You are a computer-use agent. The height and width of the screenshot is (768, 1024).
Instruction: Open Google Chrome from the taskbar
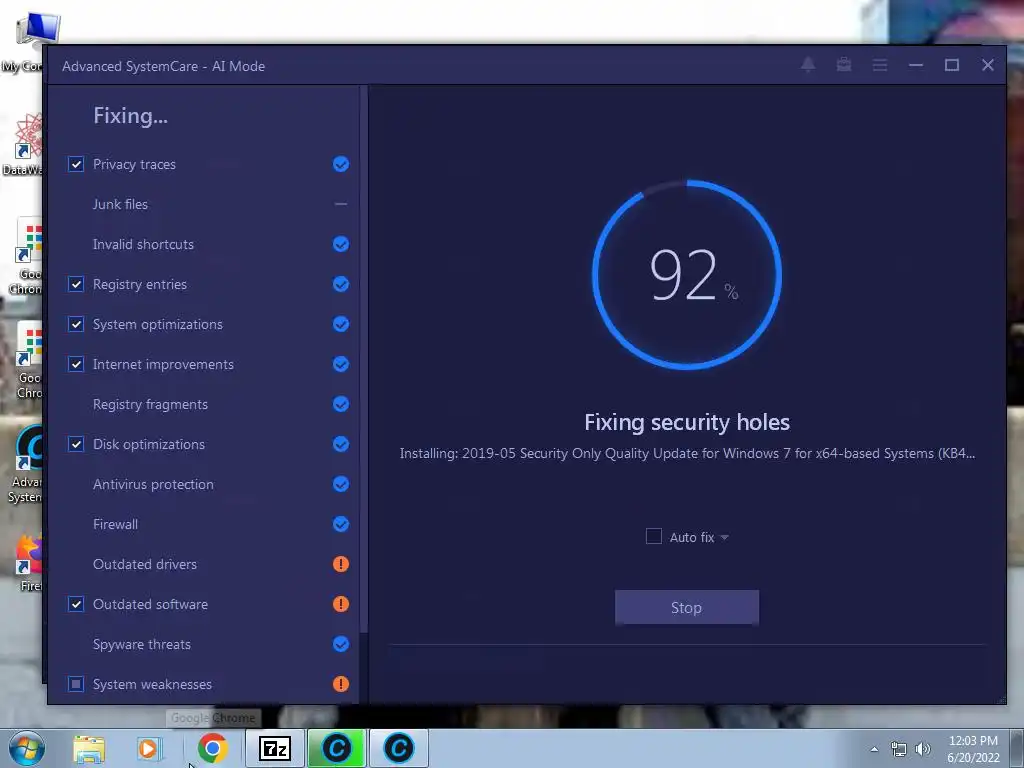212,748
